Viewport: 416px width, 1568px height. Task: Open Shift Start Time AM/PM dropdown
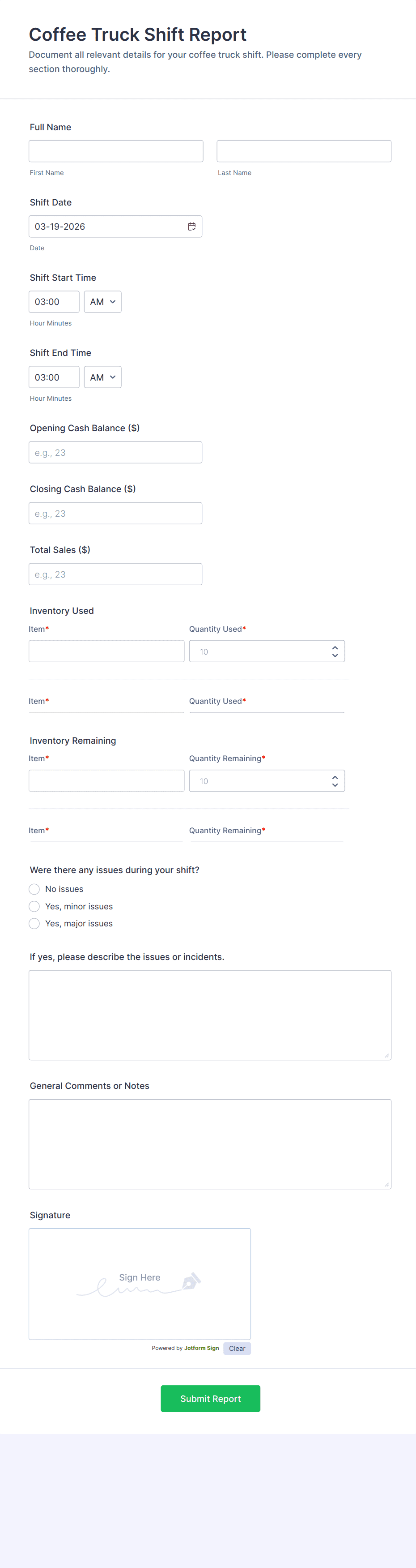point(103,302)
